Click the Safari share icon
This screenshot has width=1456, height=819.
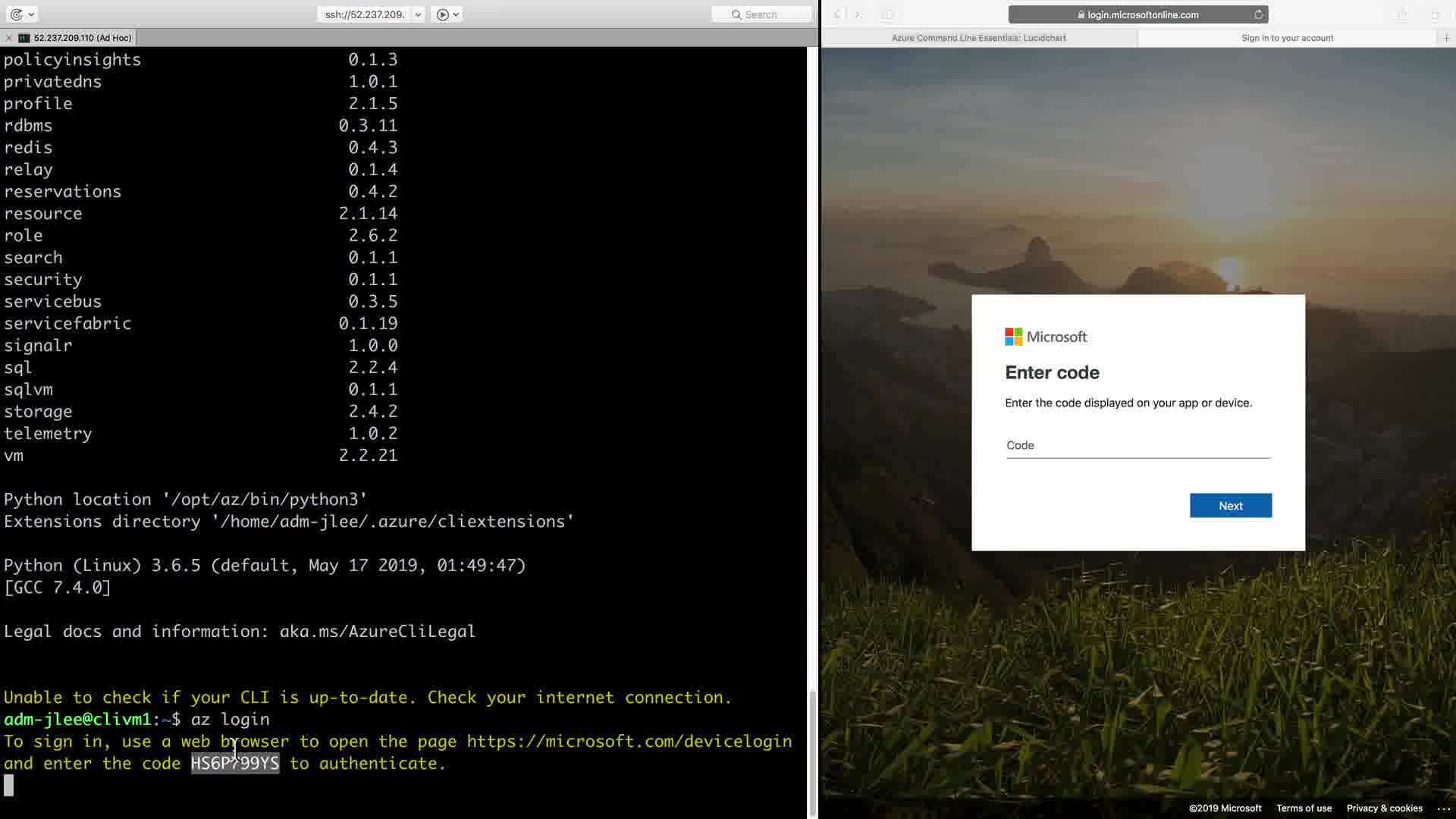click(x=1401, y=14)
